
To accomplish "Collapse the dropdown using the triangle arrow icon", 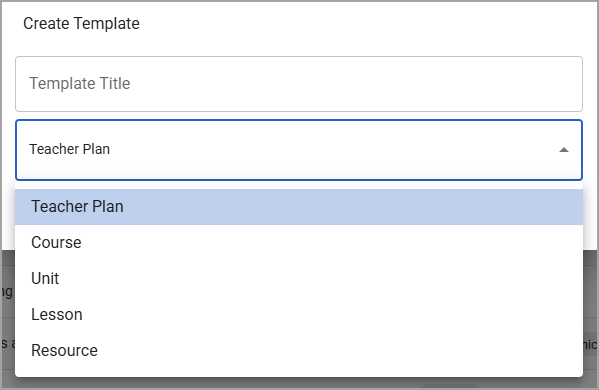I will [x=563, y=150].
